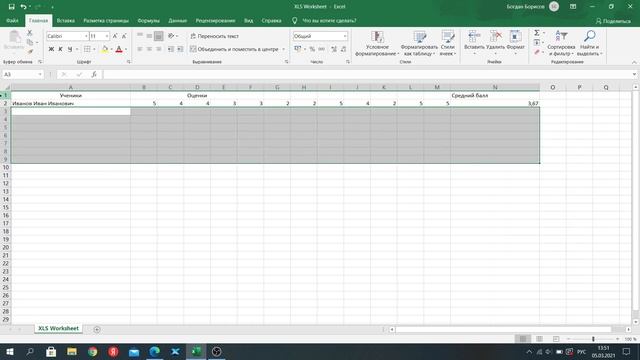Toggle bold Ж formatting

[51, 49]
